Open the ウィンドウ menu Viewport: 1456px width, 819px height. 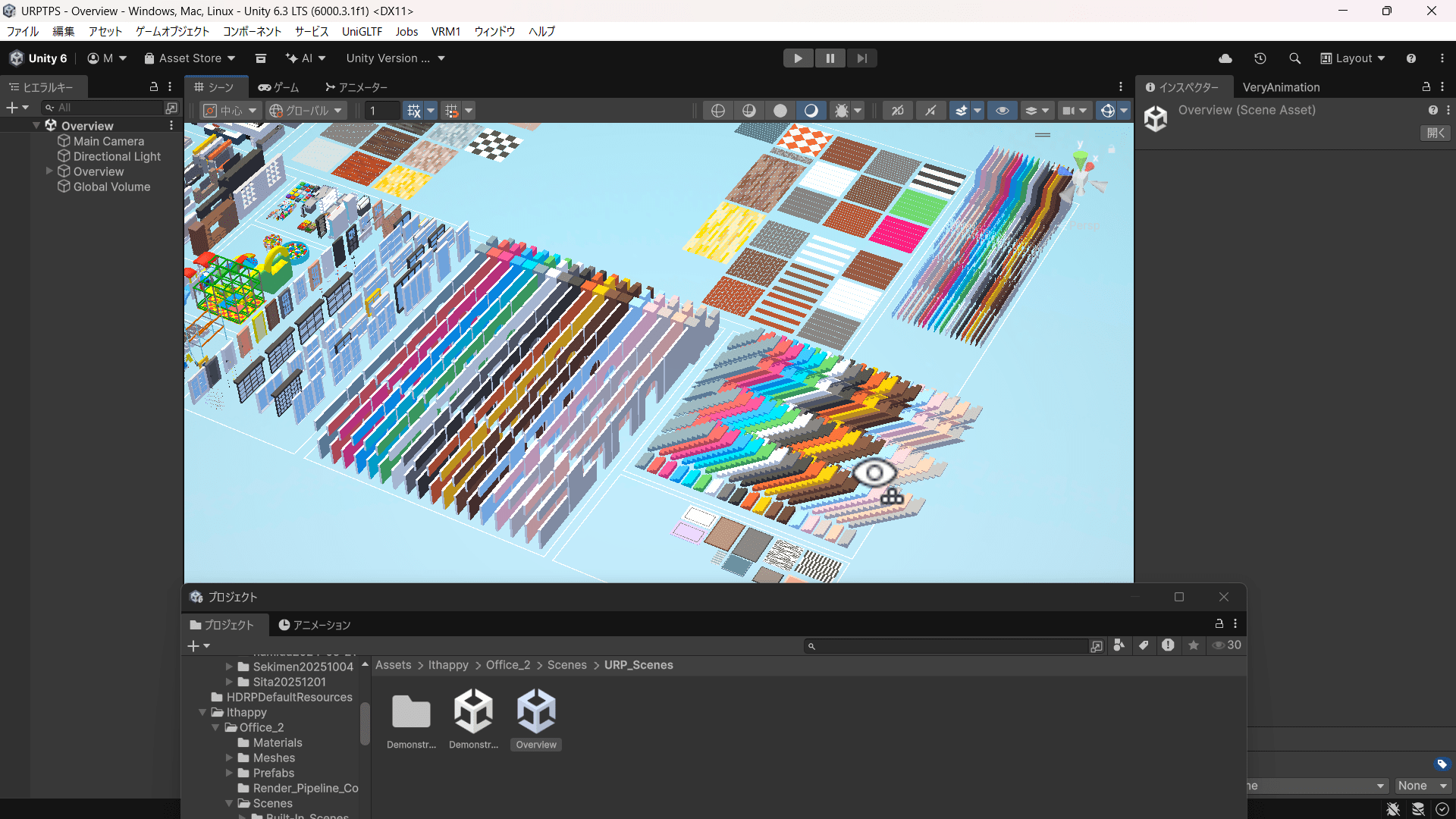[x=494, y=31]
